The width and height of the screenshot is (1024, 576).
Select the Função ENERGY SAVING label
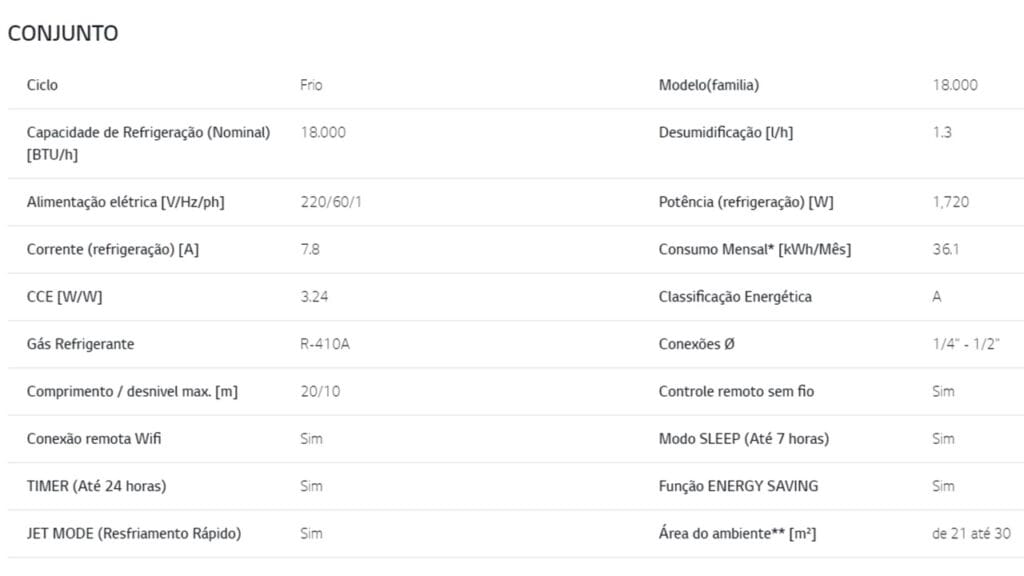point(738,486)
